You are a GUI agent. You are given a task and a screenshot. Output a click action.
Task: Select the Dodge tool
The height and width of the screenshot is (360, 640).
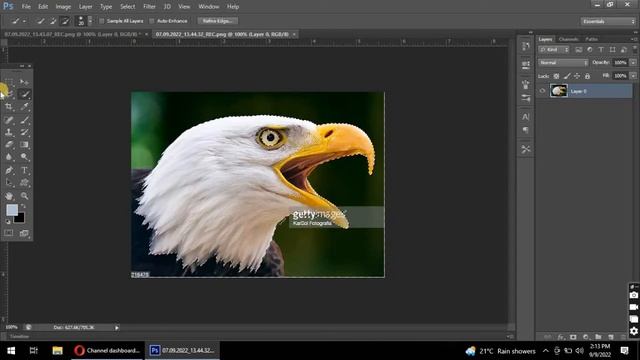tap(24, 157)
